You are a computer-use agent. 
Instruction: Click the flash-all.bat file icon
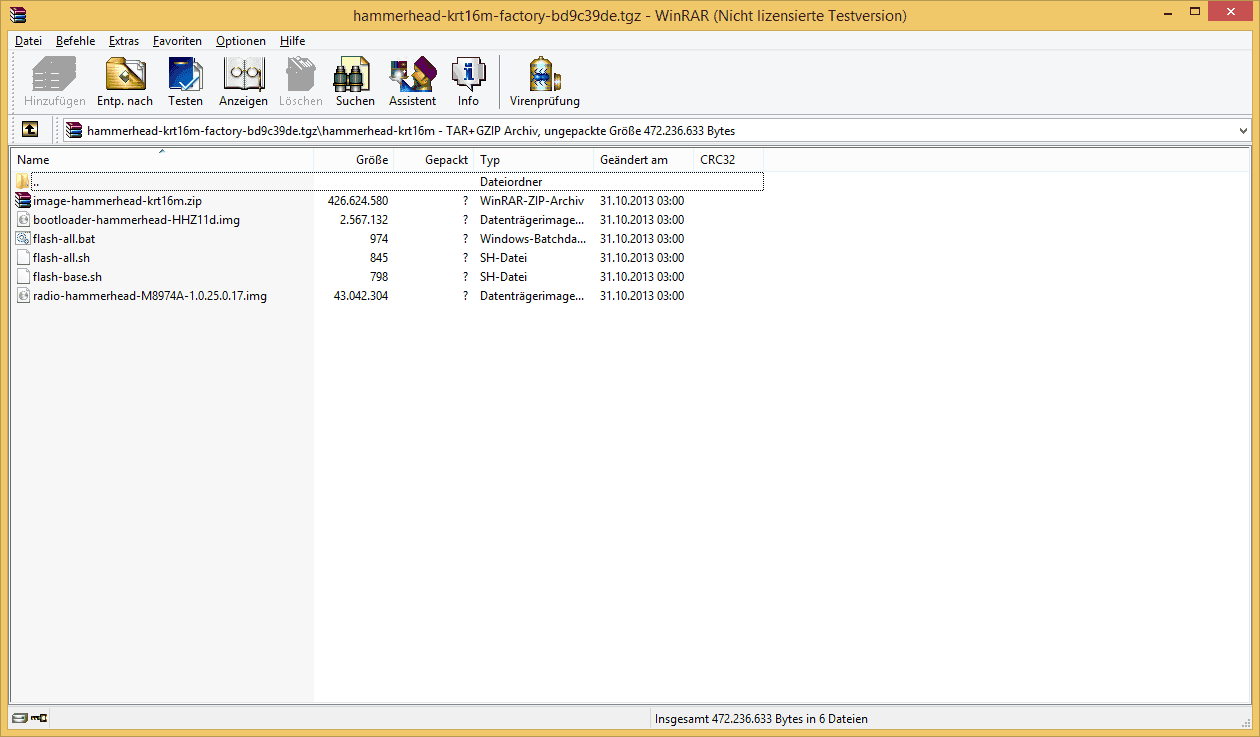point(23,238)
